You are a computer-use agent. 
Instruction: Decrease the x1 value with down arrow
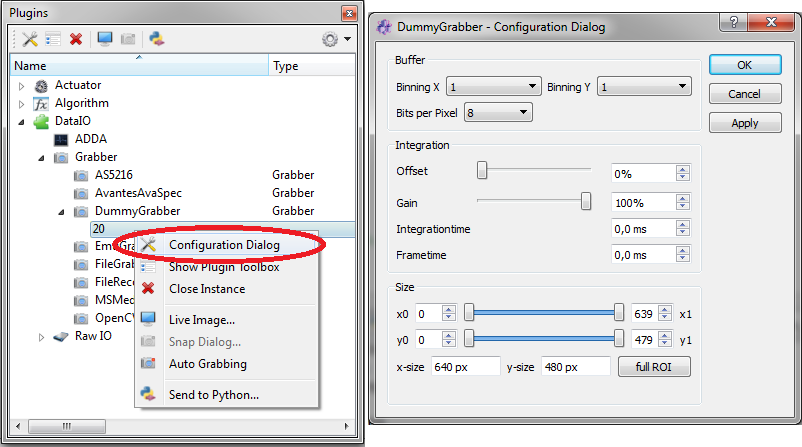pos(665,318)
